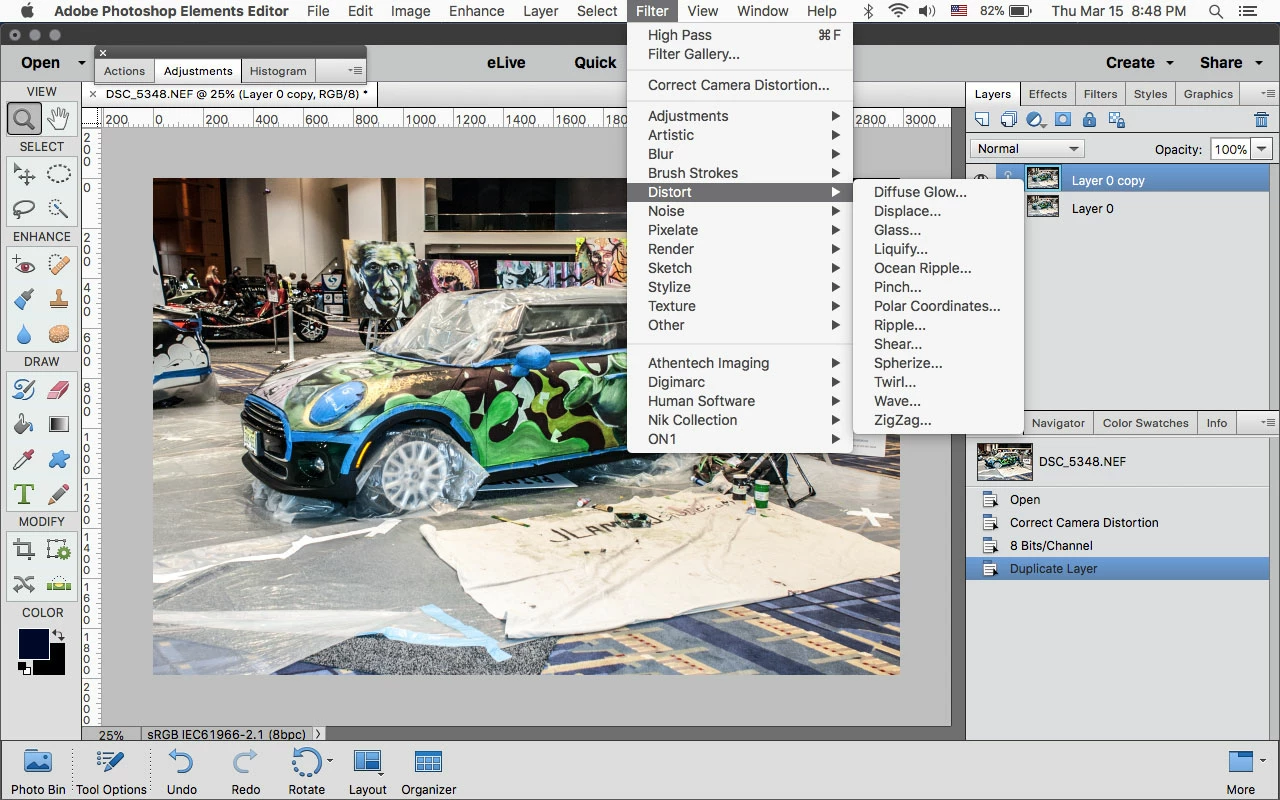Switch to the Histogram tab

pos(278,71)
